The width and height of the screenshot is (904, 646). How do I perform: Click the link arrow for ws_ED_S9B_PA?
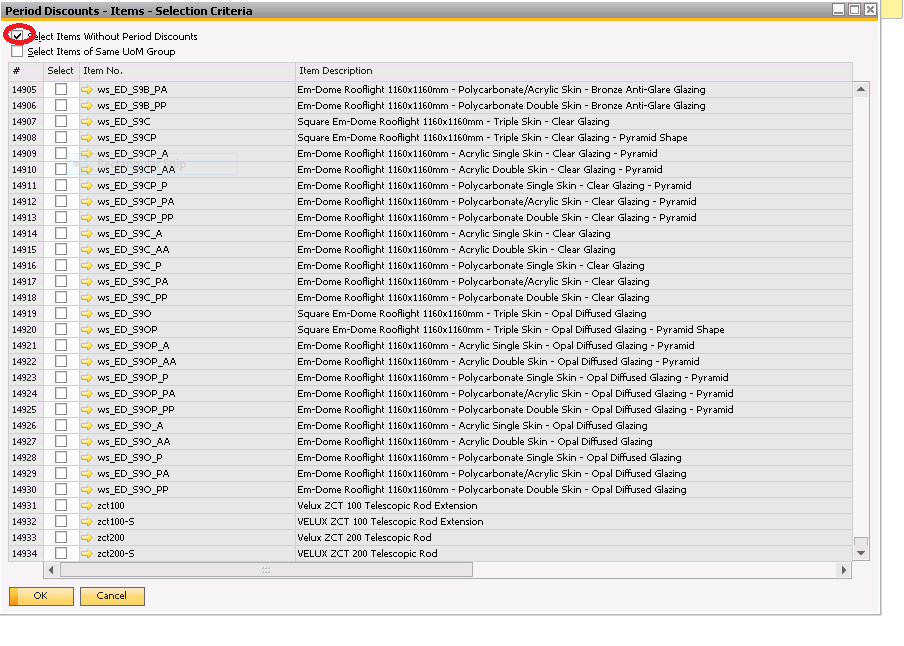86,89
